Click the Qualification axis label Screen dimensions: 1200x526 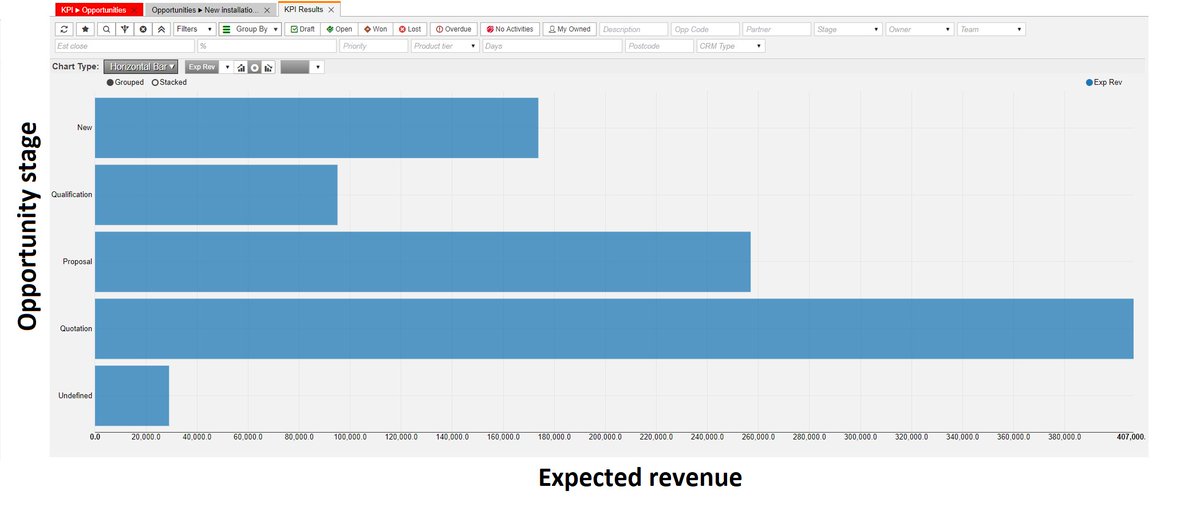(x=72, y=194)
